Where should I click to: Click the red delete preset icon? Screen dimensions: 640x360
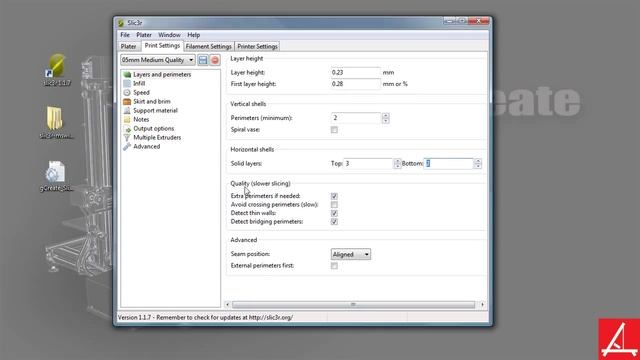pos(215,60)
